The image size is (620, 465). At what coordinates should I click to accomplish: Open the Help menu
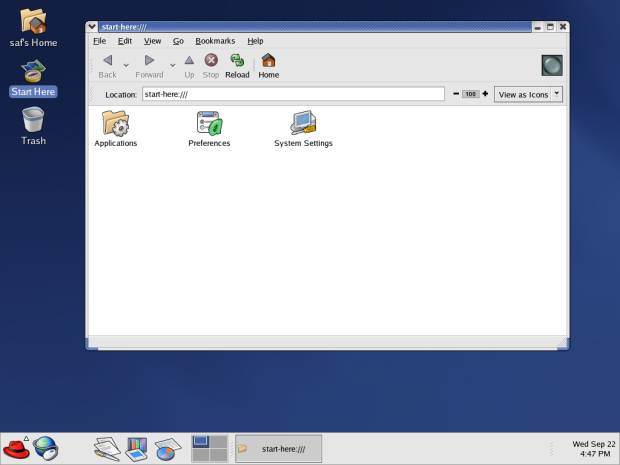click(255, 41)
